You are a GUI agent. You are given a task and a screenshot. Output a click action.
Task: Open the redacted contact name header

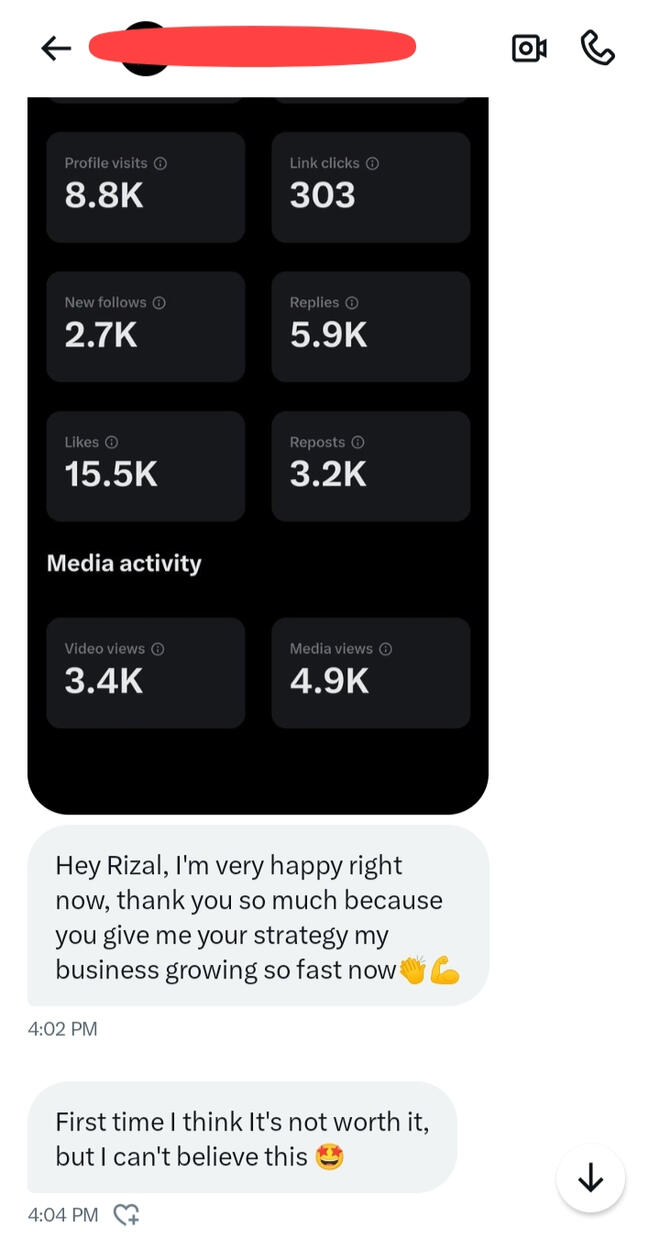252,47
